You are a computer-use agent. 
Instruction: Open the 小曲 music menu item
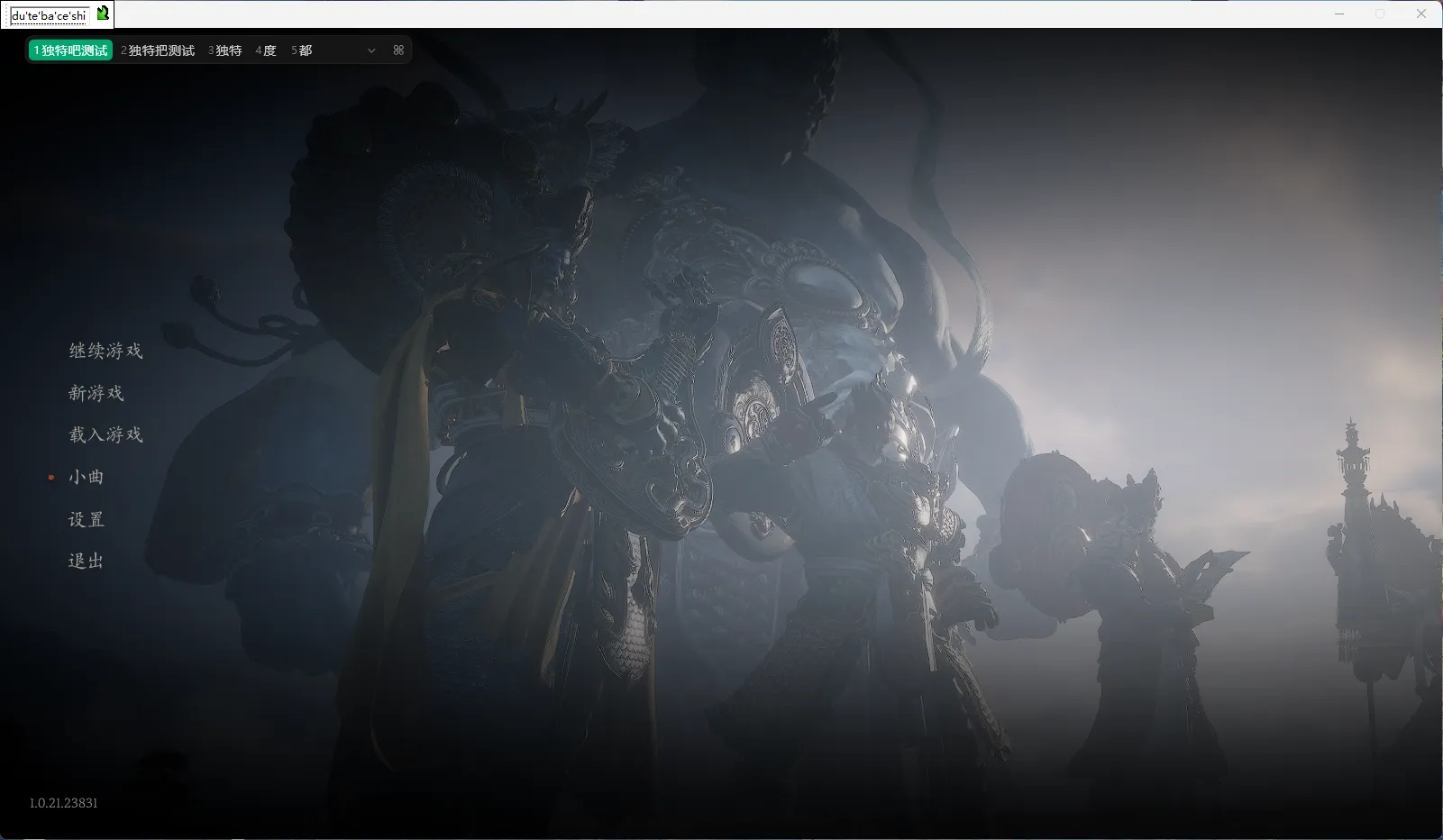(87, 477)
